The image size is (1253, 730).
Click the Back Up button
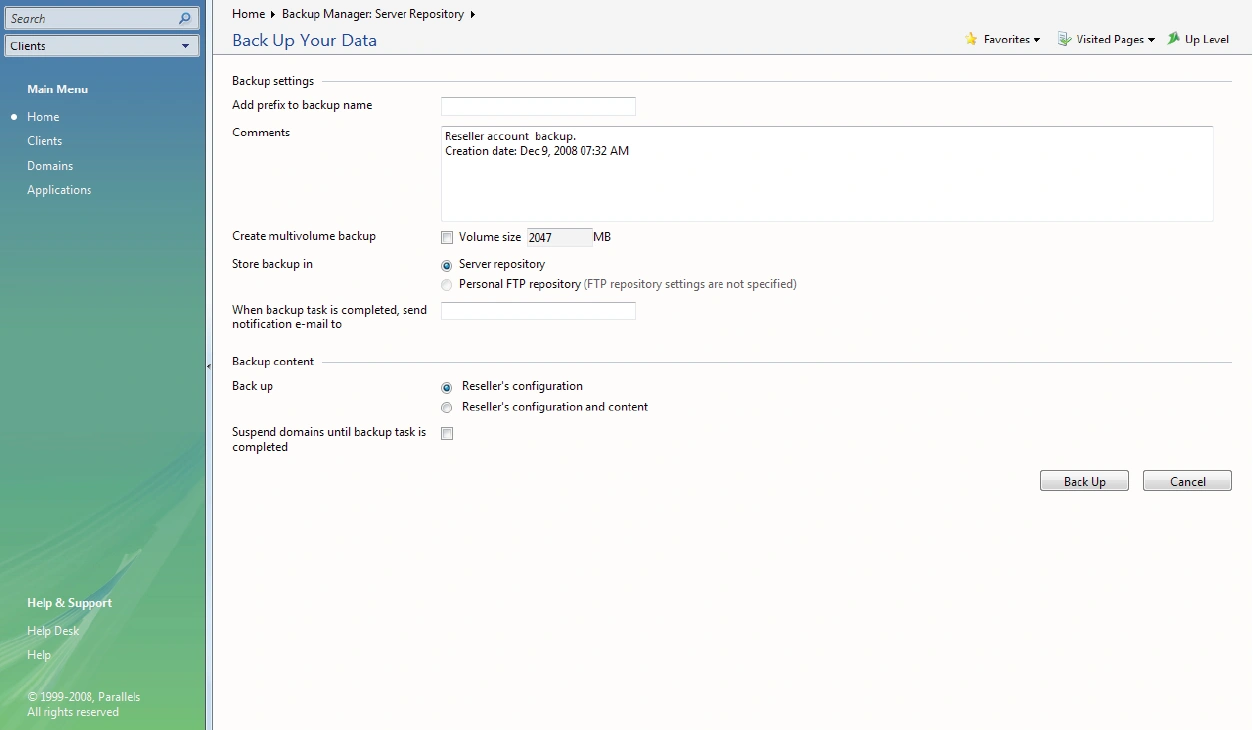click(x=1084, y=481)
